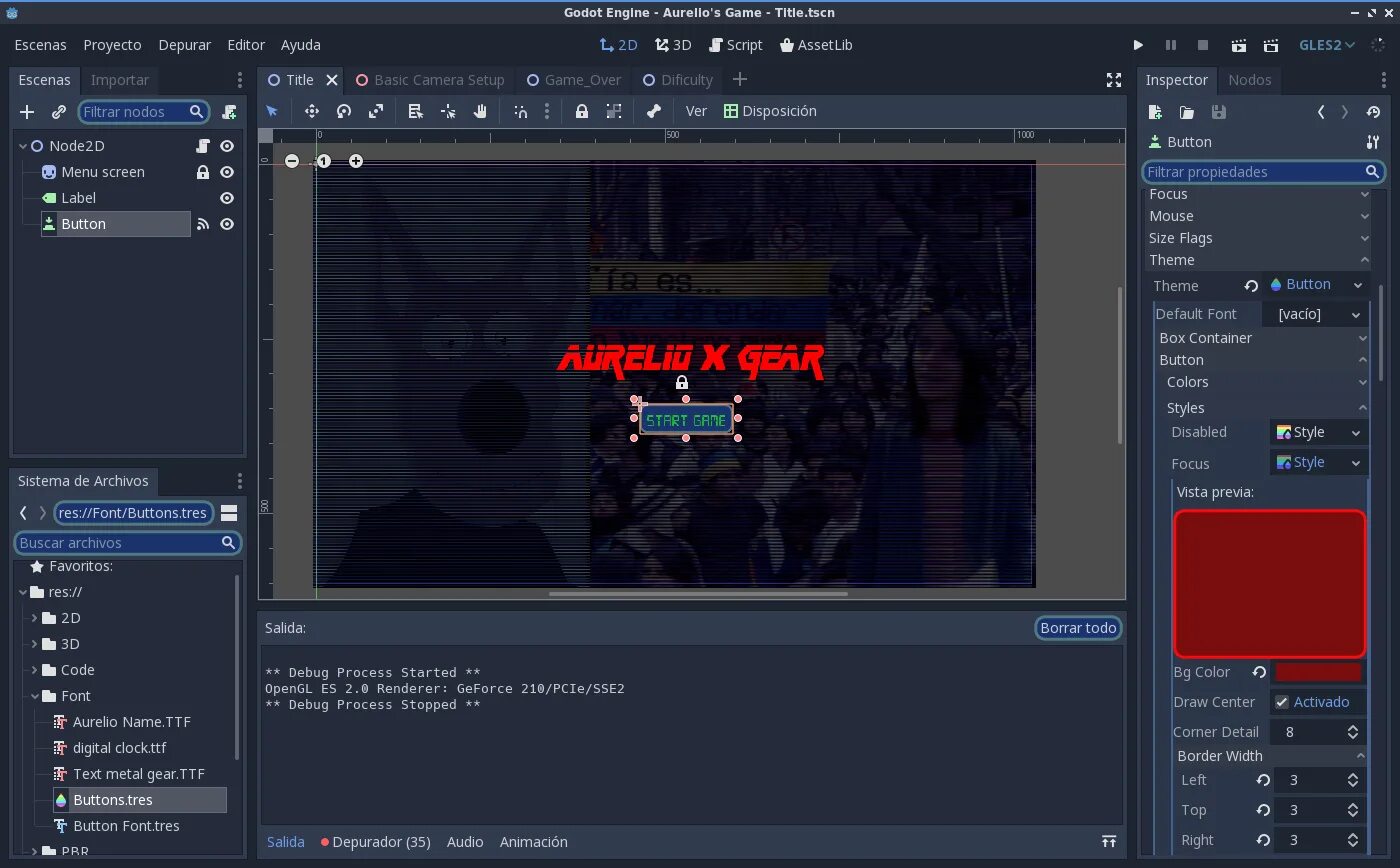Screen dimensions: 1400x868
Task: Activate the Pan Mode hand tool
Action: [480, 111]
